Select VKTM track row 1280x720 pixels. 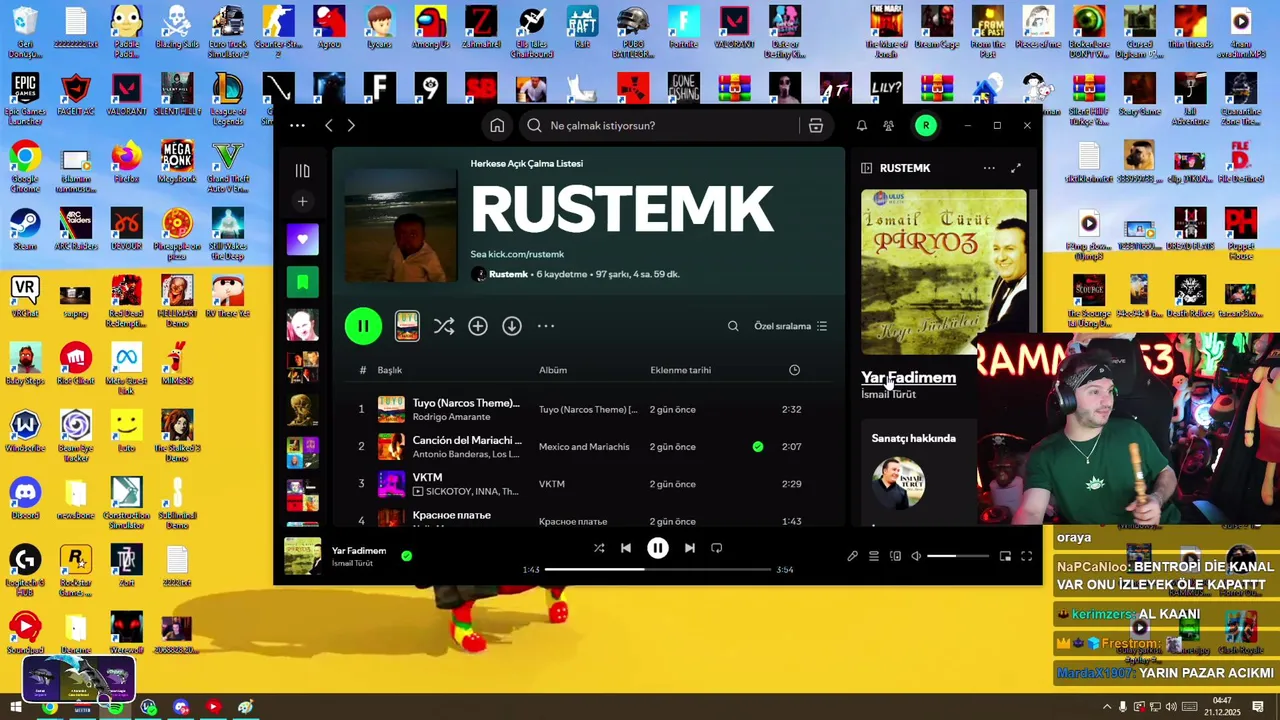pyautogui.click(x=588, y=484)
